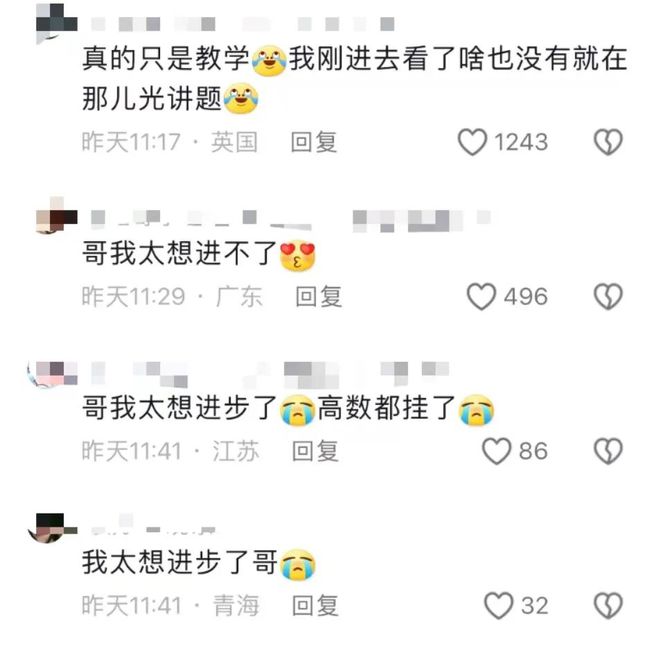Dislike the comment posted from 江苏

pyautogui.click(x=608, y=451)
